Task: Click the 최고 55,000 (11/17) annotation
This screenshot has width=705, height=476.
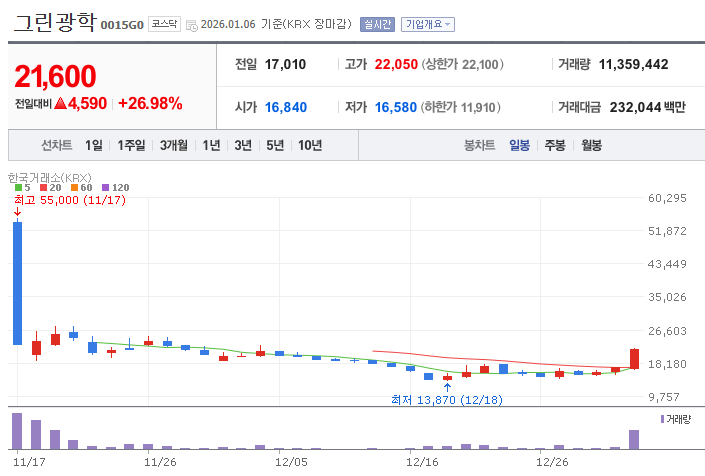Action: coord(70,200)
